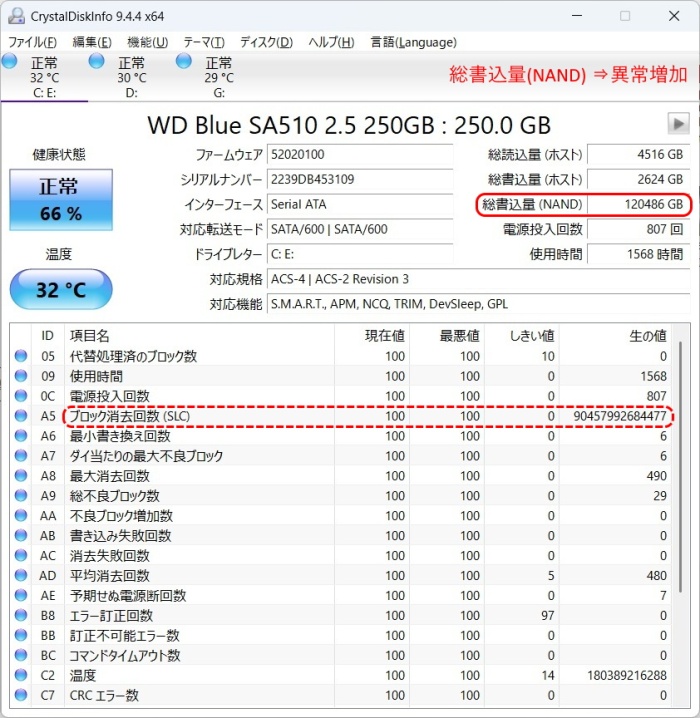
Task: Select the G: drive status icon
Action: coord(185,62)
